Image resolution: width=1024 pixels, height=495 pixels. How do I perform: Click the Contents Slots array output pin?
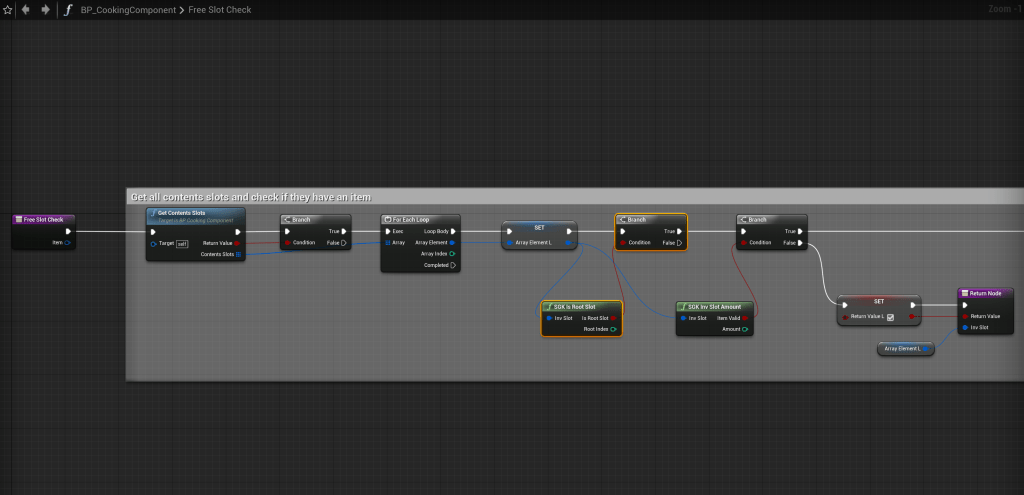[x=238, y=254]
